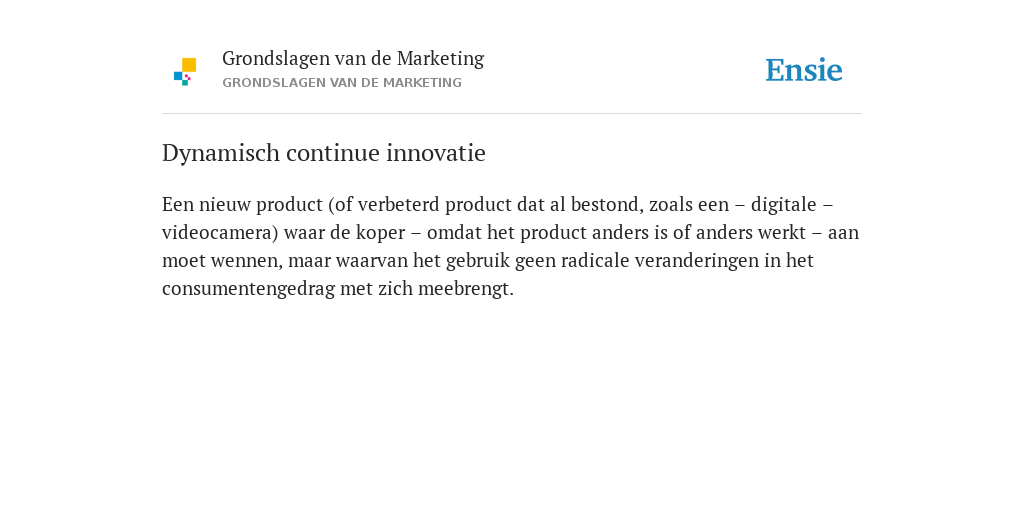
Task: Click the horizontal divider below the header
Action: (512, 114)
